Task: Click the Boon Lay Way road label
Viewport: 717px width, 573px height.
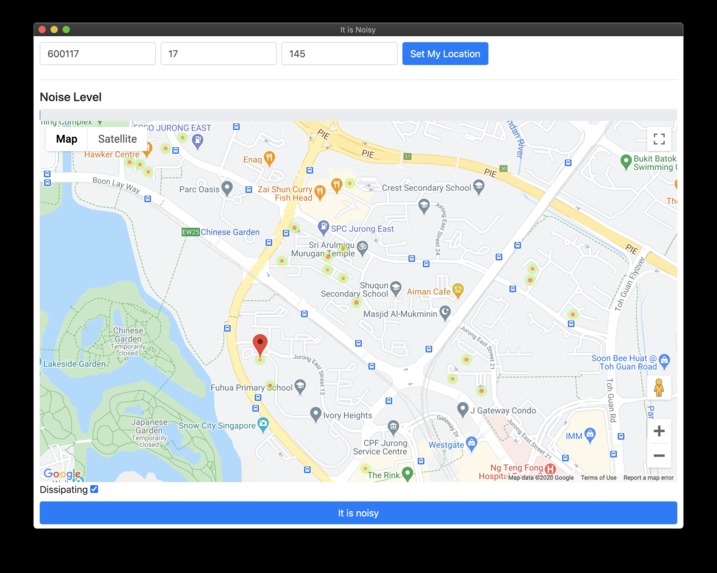Action: [x=116, y=185]
